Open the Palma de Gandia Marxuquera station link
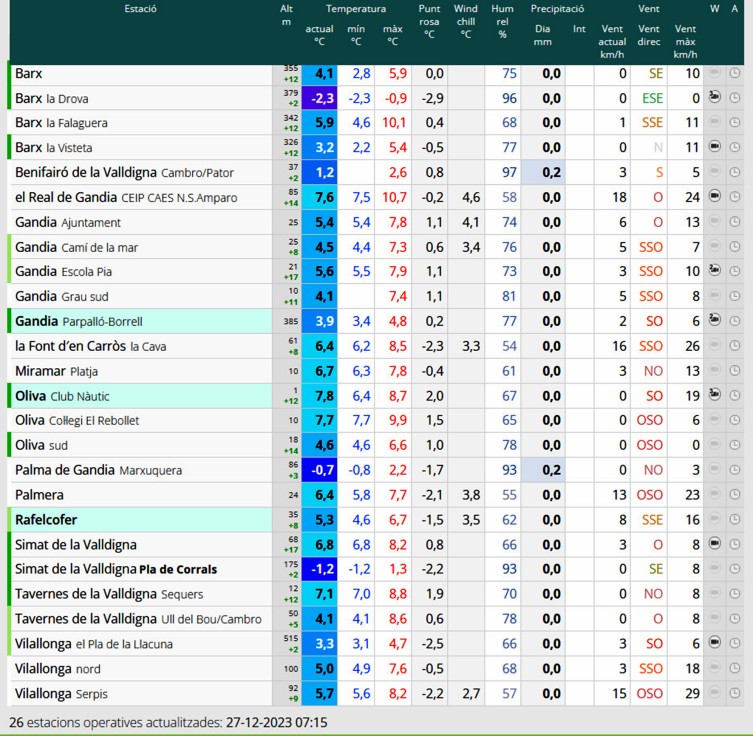 [98, 470]
